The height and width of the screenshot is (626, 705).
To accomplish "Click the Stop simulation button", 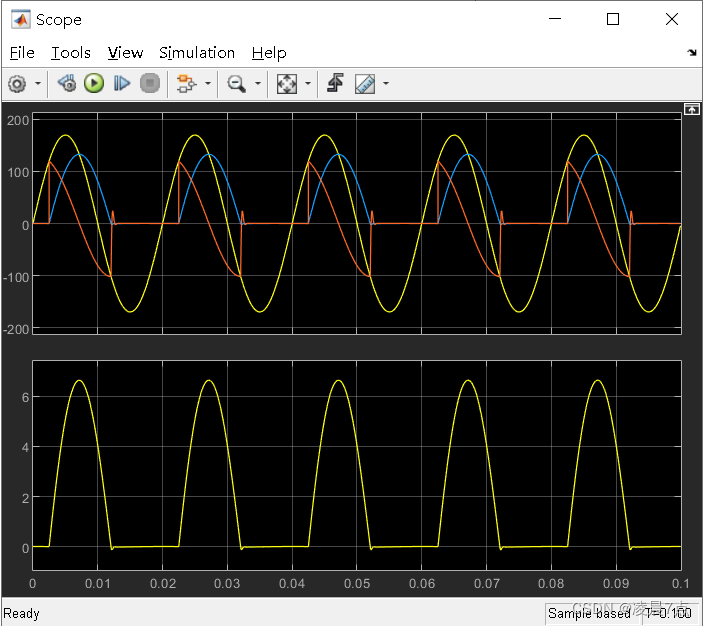I will tap(150, 83).
